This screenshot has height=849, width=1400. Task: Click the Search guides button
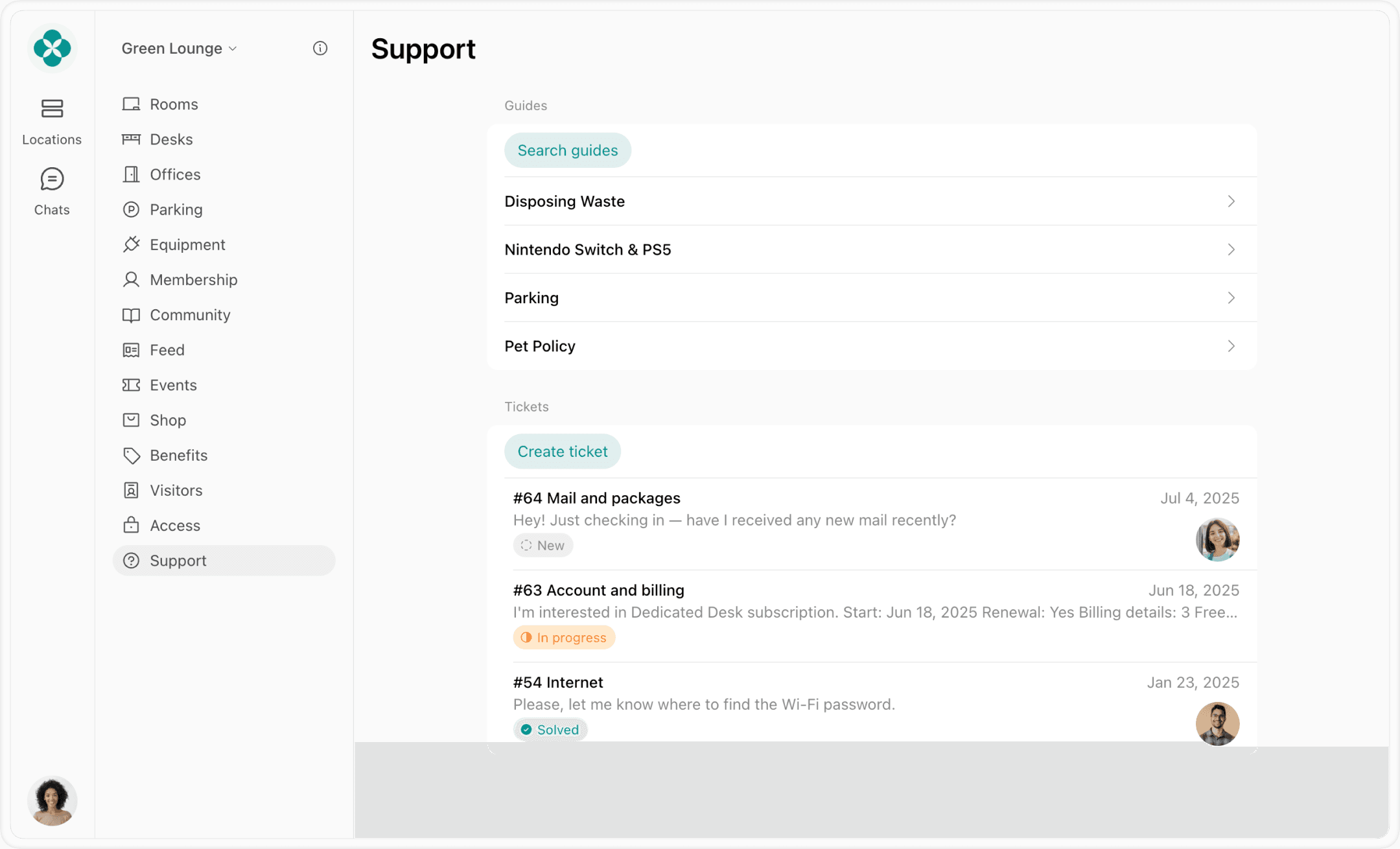567,150
